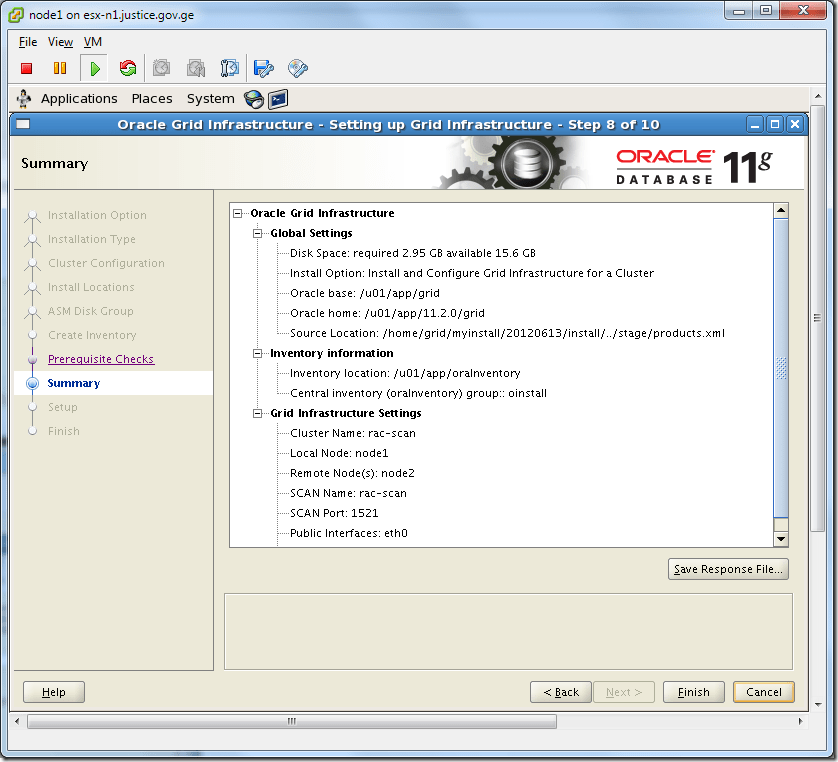The height and width of the screenshot is (762, 838).
Task: Open the System menu
Action: coord(210,98)
